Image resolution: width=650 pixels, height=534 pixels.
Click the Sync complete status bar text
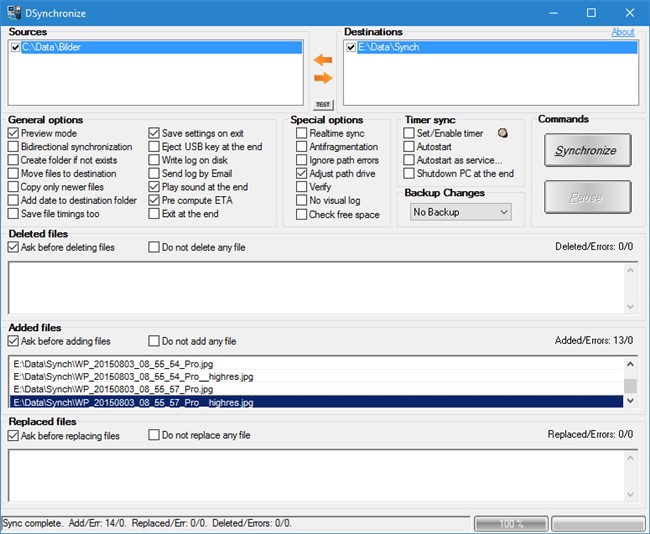147,523
